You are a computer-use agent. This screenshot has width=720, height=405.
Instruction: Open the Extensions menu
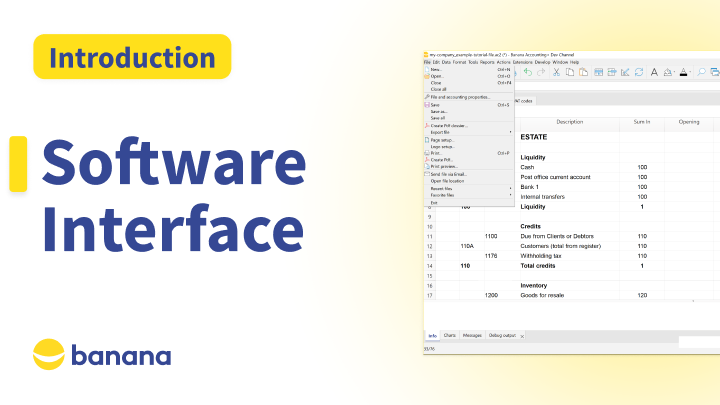pyautogui.click(x=523, y=62)
